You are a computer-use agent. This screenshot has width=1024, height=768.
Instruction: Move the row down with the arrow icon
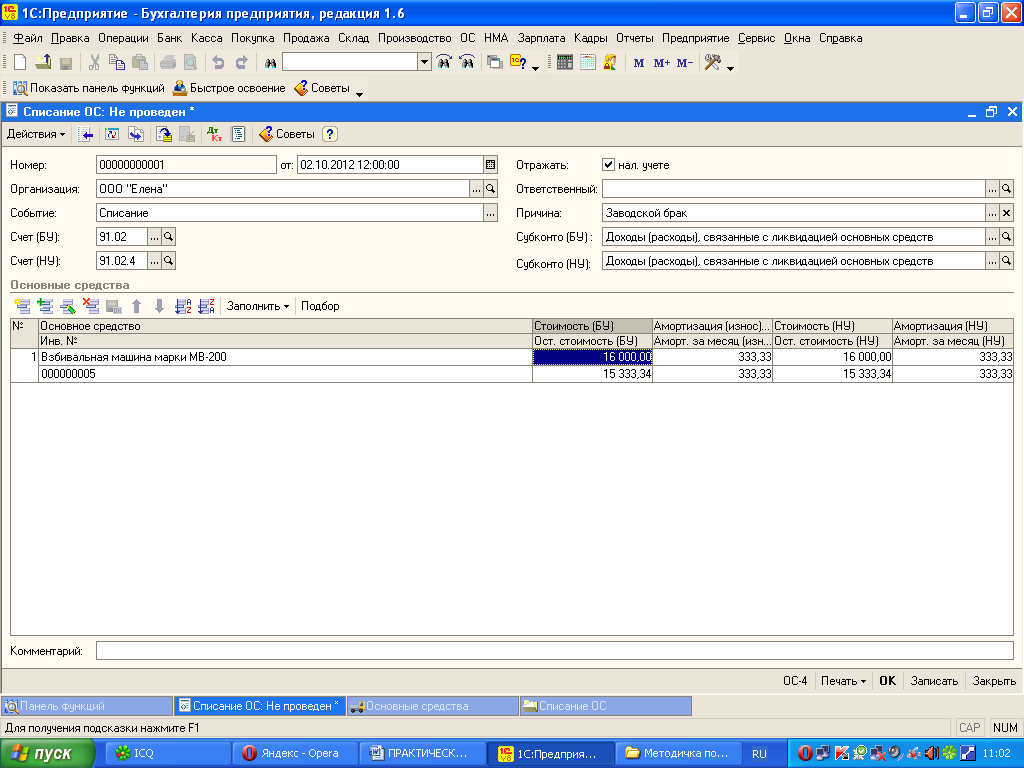click(159, 306)
